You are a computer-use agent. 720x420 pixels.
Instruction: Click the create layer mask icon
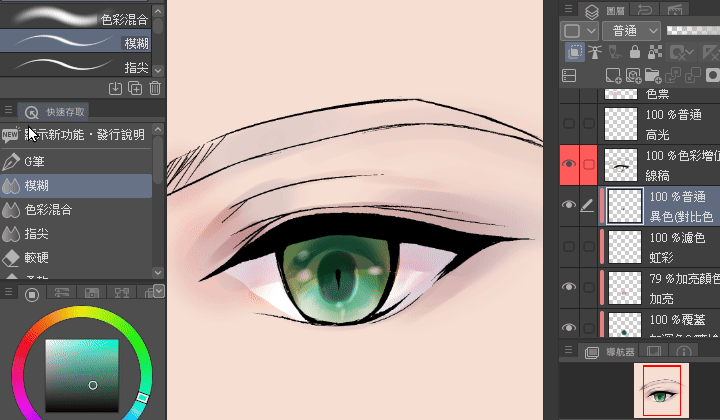click(x=713, y=76)
